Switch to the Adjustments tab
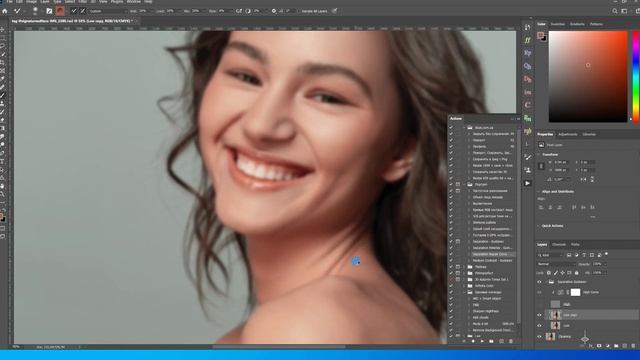 568,134
